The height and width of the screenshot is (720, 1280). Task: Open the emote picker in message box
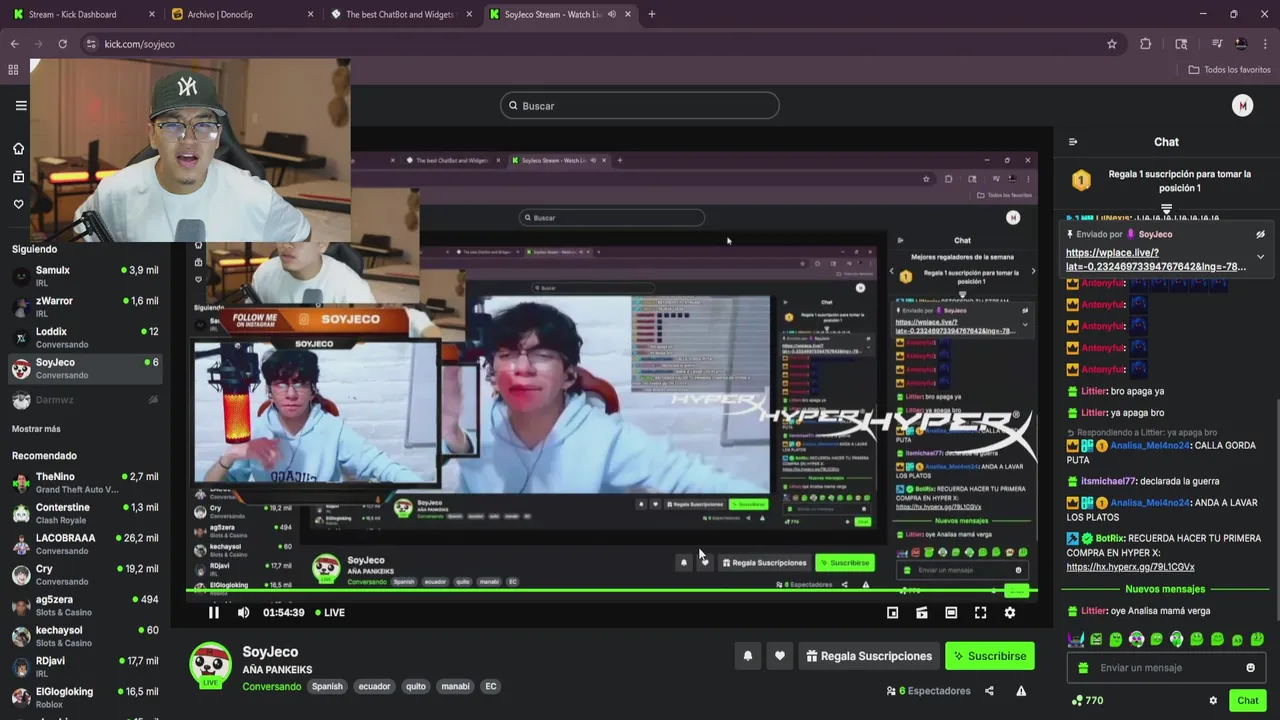coord(1250,668)
